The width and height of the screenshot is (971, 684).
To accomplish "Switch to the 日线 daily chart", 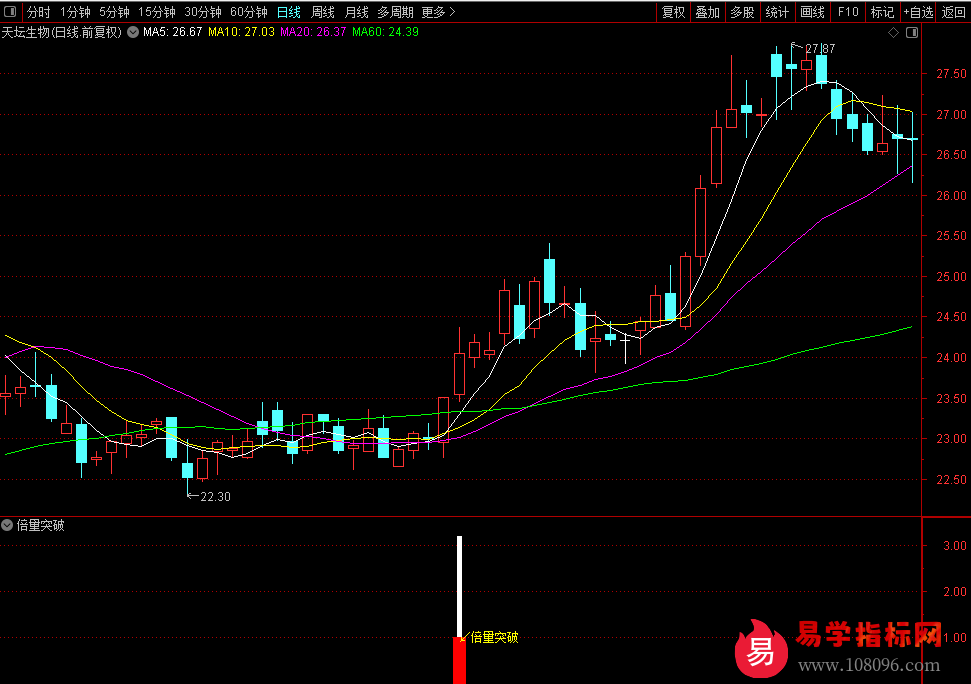I will click(289, 12).
